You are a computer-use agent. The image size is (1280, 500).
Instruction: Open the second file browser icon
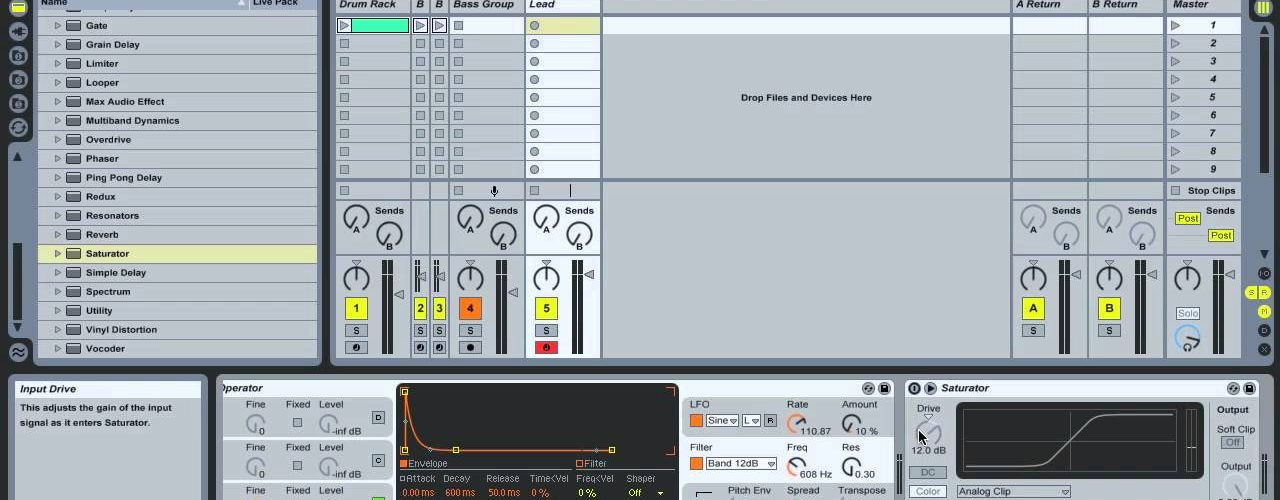18,79
